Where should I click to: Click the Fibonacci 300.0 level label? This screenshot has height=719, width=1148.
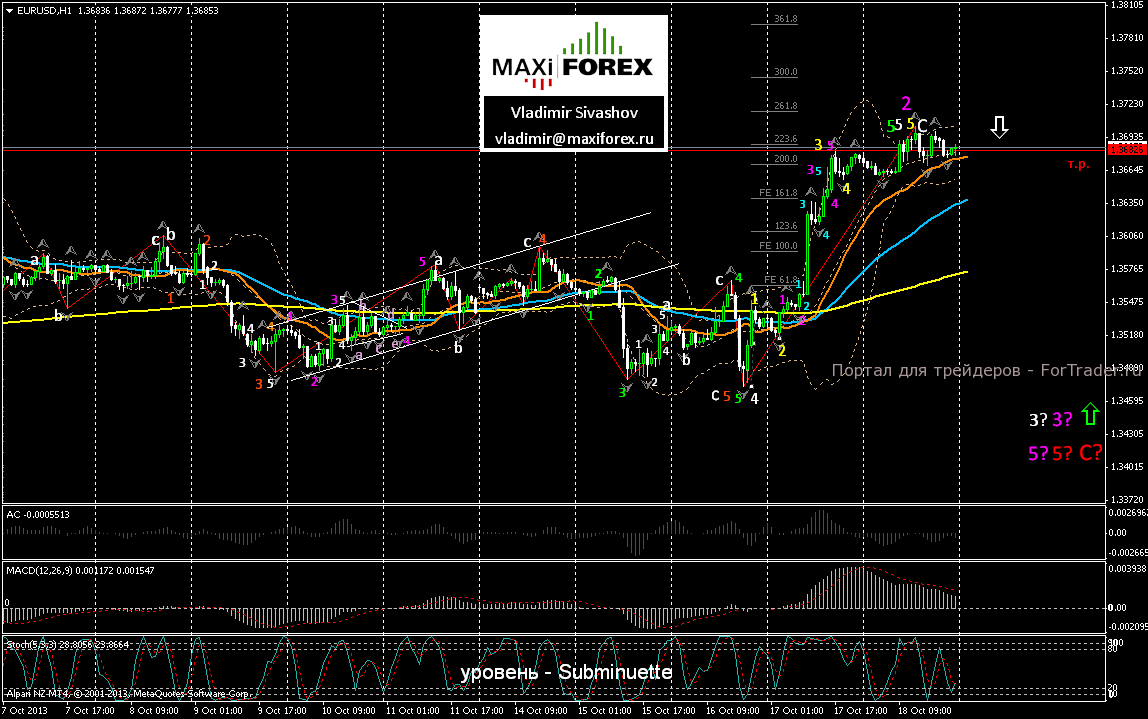786,72
